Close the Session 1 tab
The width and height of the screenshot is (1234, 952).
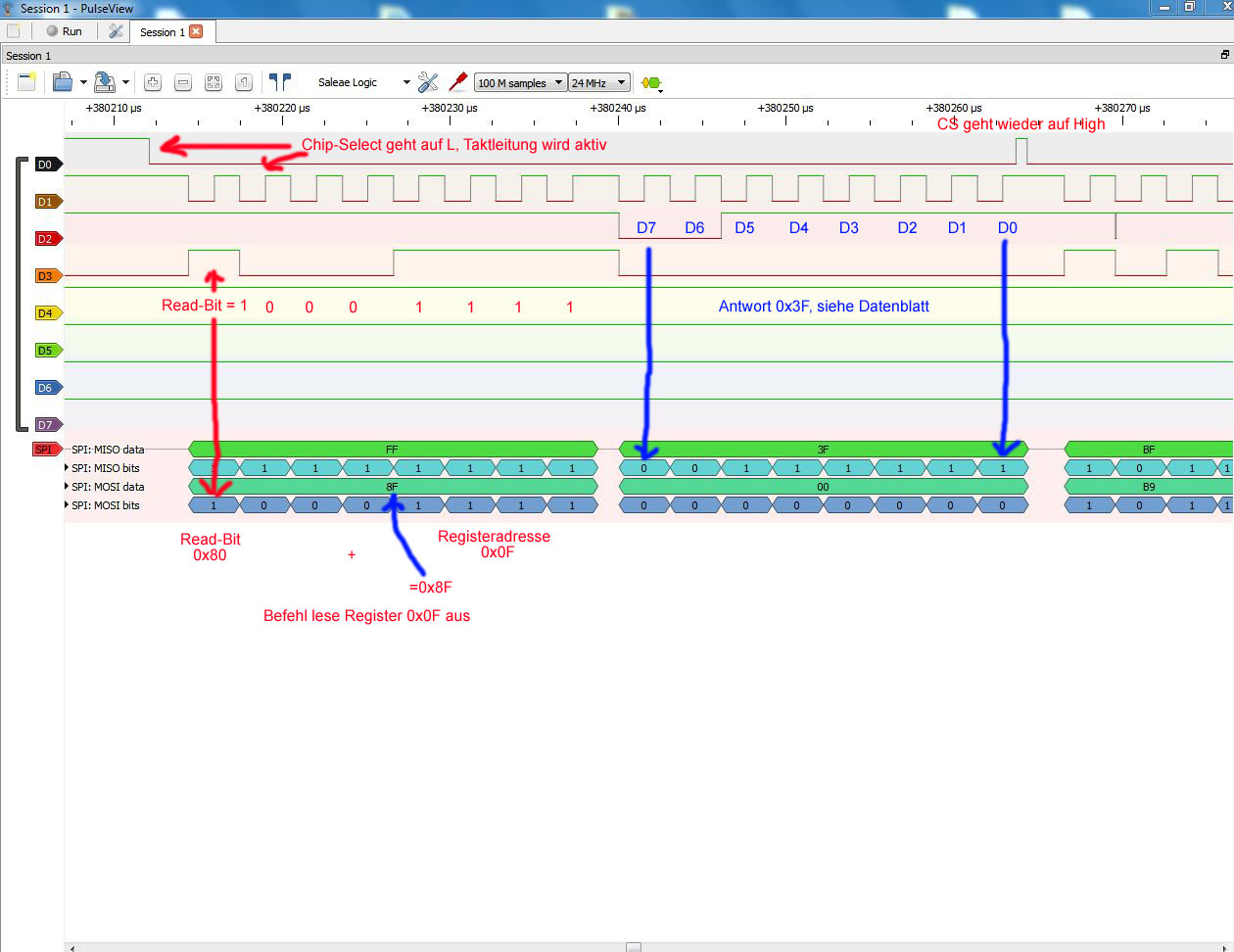pyautogui.click(x=196, y=31)
